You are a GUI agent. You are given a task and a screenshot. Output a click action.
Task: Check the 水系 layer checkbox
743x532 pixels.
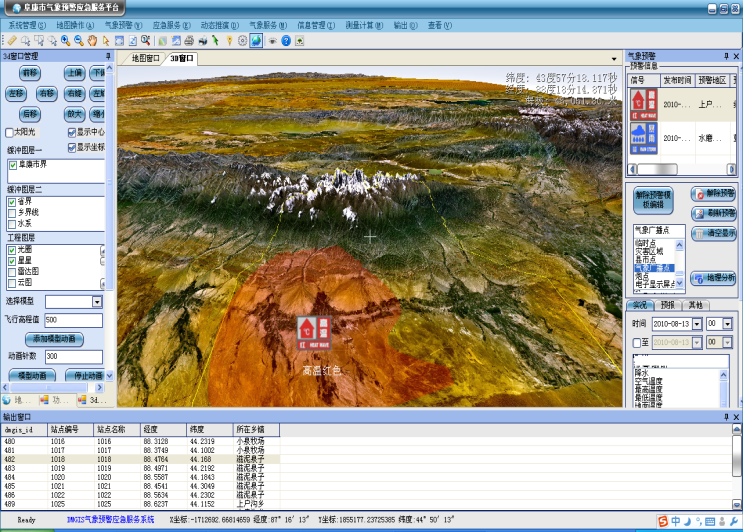[x=12, y=223]
